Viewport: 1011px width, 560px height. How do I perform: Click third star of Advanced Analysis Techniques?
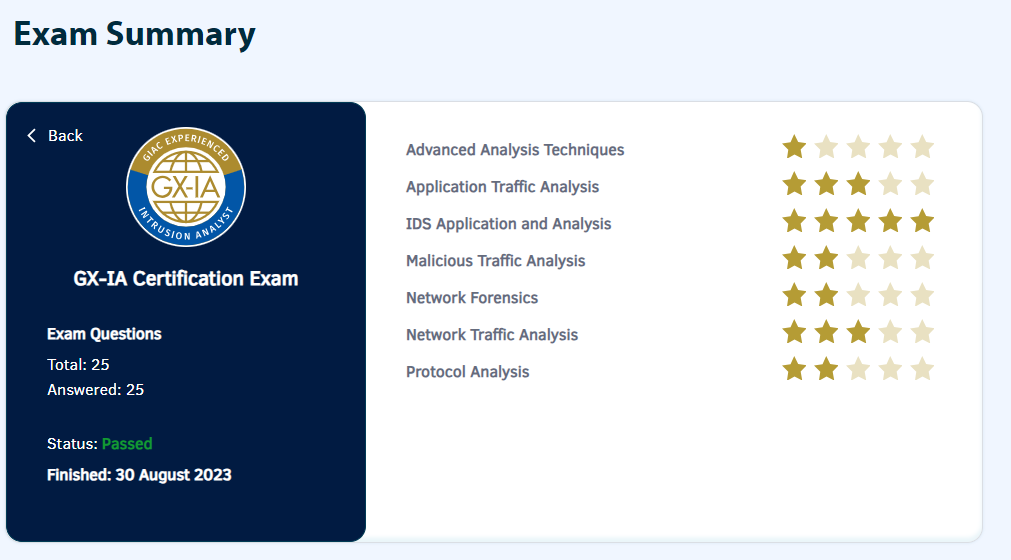pyautogui.click(x=858, y=147)
